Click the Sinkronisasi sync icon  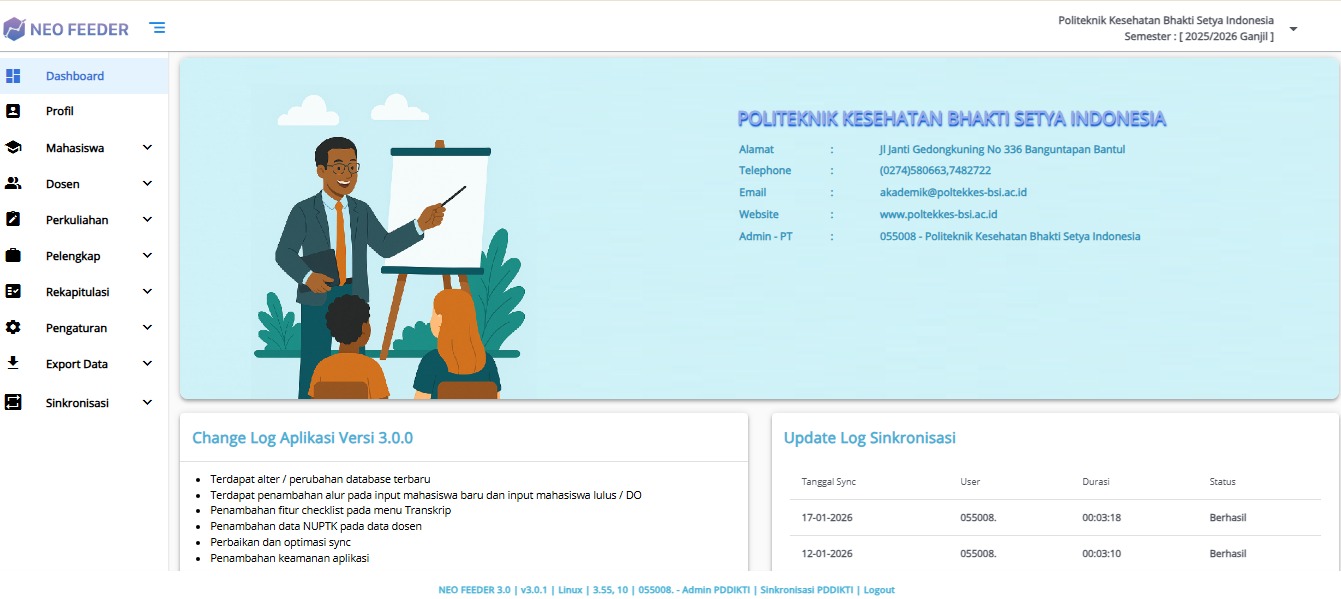coord(13,403)
